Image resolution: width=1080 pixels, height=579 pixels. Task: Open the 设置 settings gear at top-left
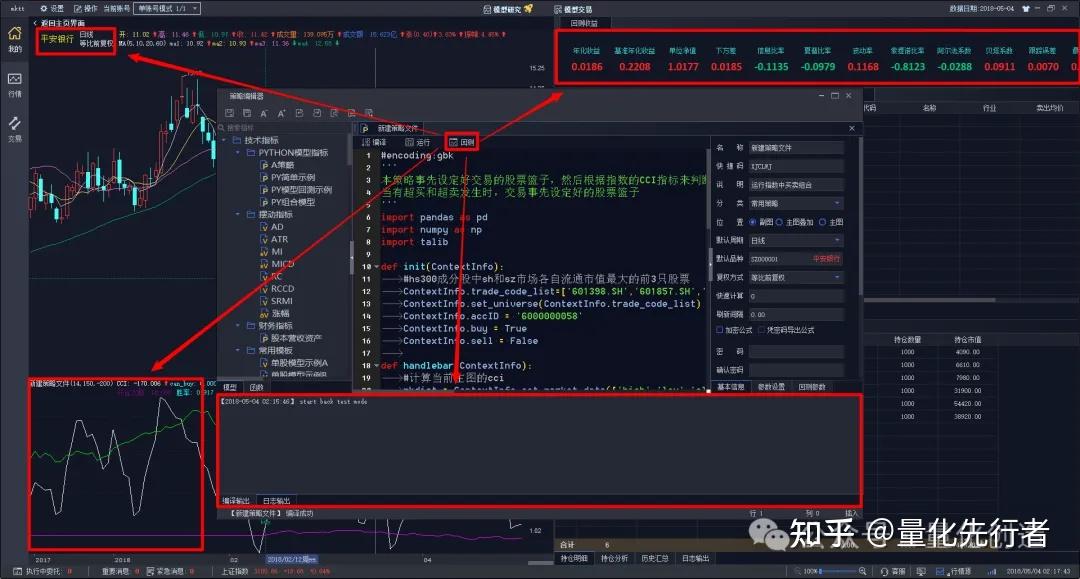click(46, 8)
